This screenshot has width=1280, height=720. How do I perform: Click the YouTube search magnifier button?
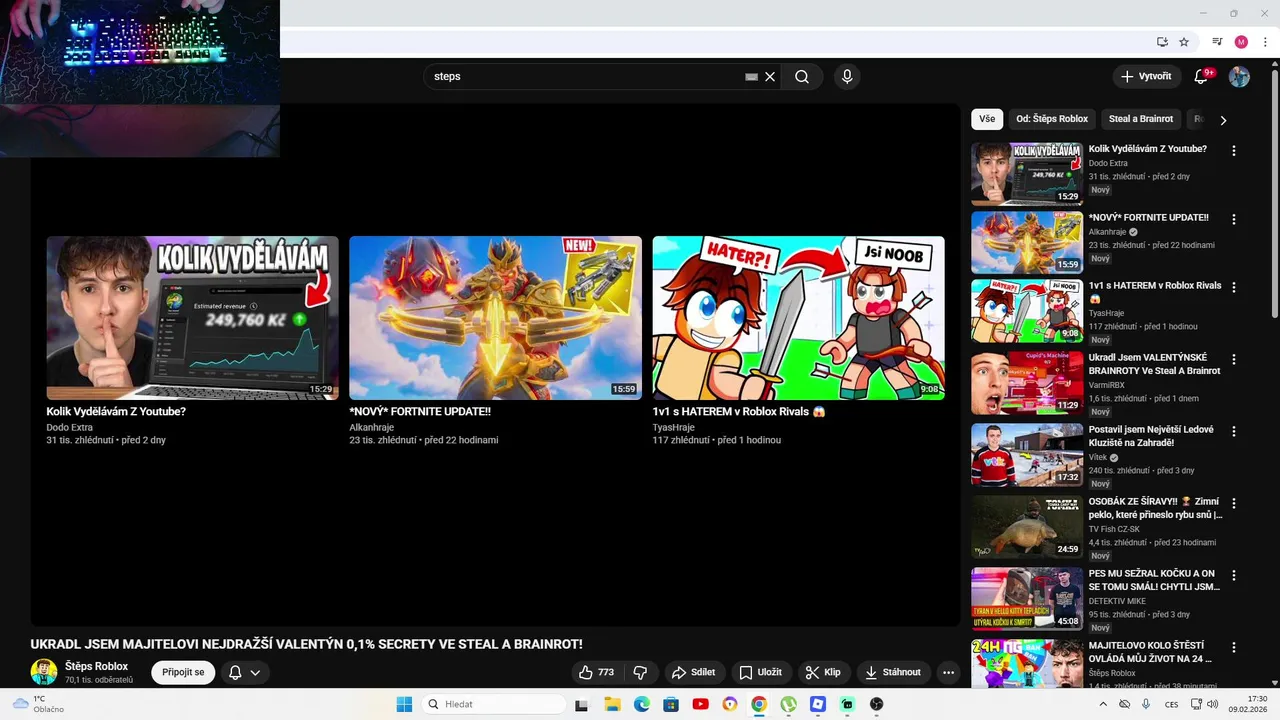click(x=802, y=76)
